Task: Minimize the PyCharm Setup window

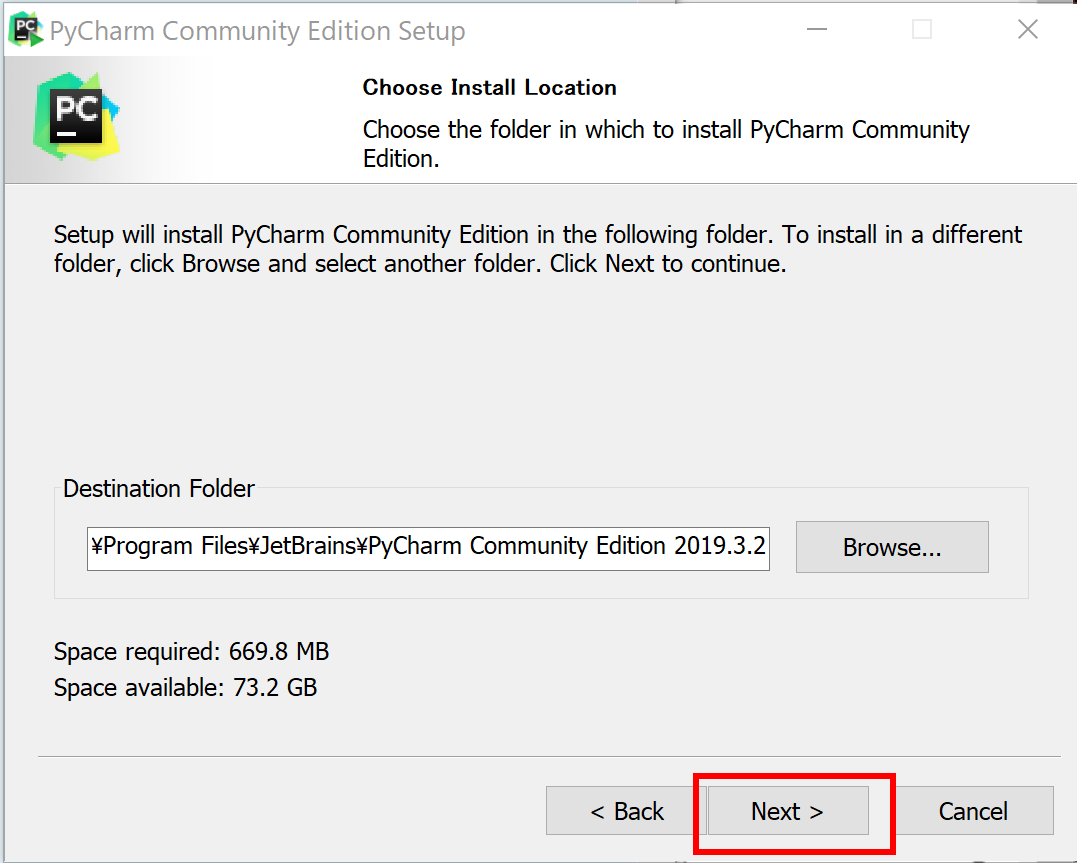Action: (817, 30)
